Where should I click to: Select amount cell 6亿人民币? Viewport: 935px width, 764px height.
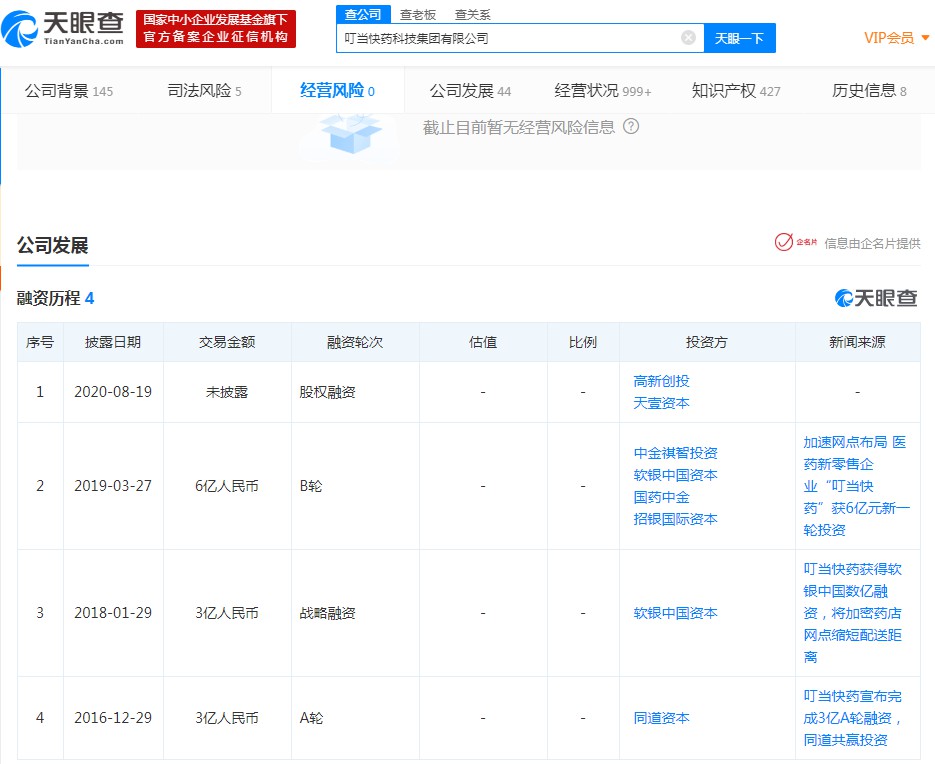[227, 486]
